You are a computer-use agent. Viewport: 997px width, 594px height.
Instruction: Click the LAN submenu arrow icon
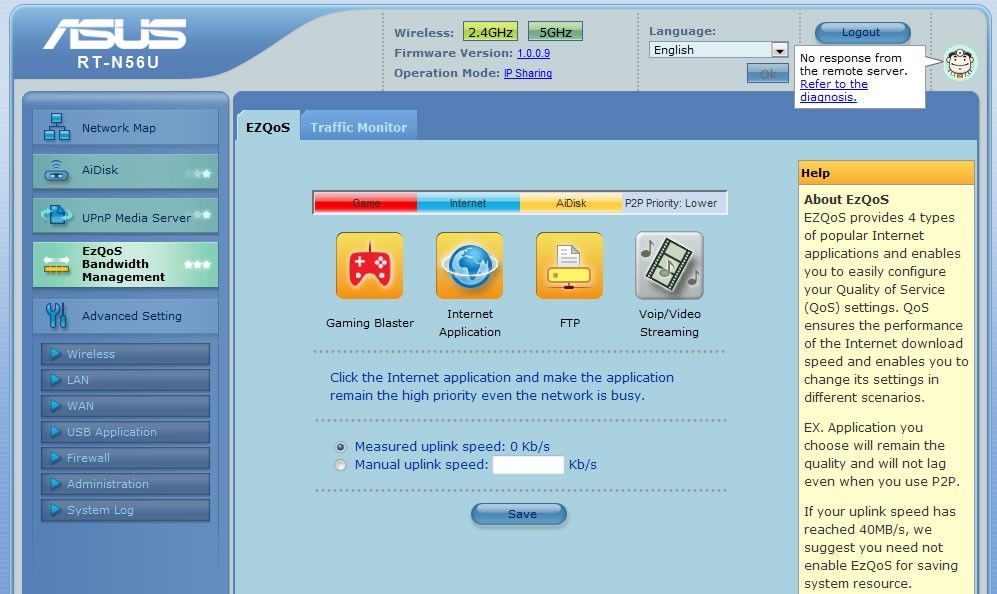(55, 380)
